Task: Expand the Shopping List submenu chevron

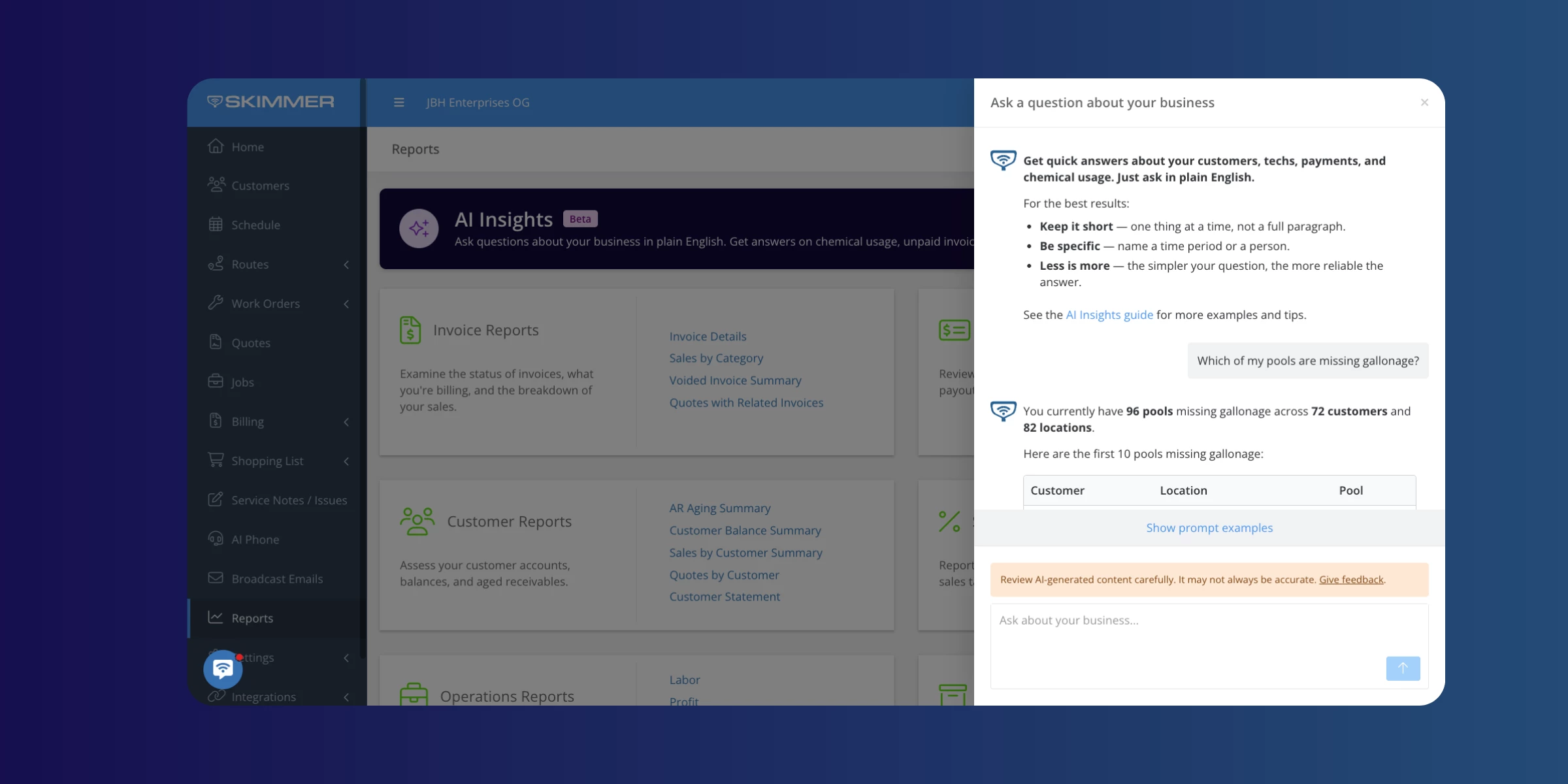Action: 346,461
